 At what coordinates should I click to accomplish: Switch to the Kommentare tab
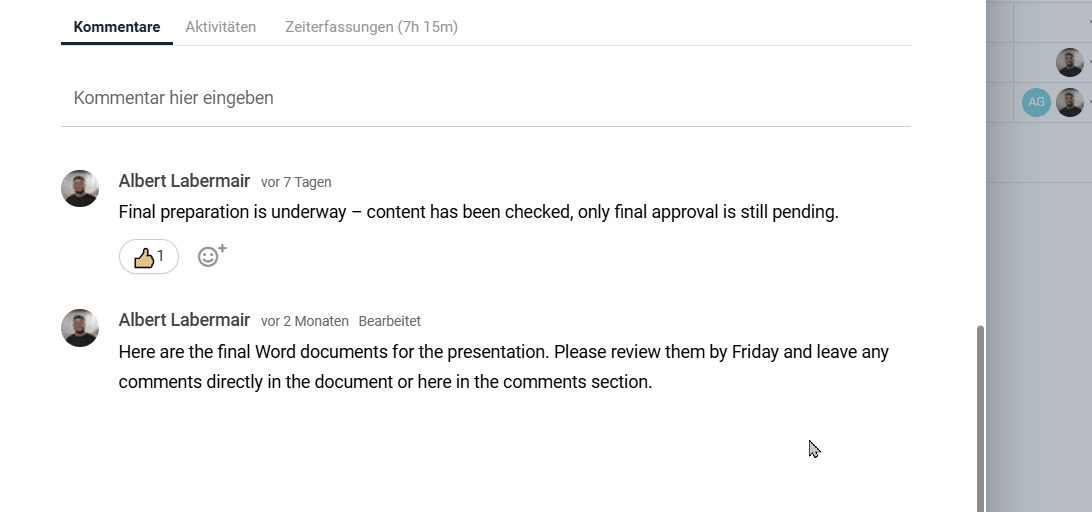click(x=117, y=27)
